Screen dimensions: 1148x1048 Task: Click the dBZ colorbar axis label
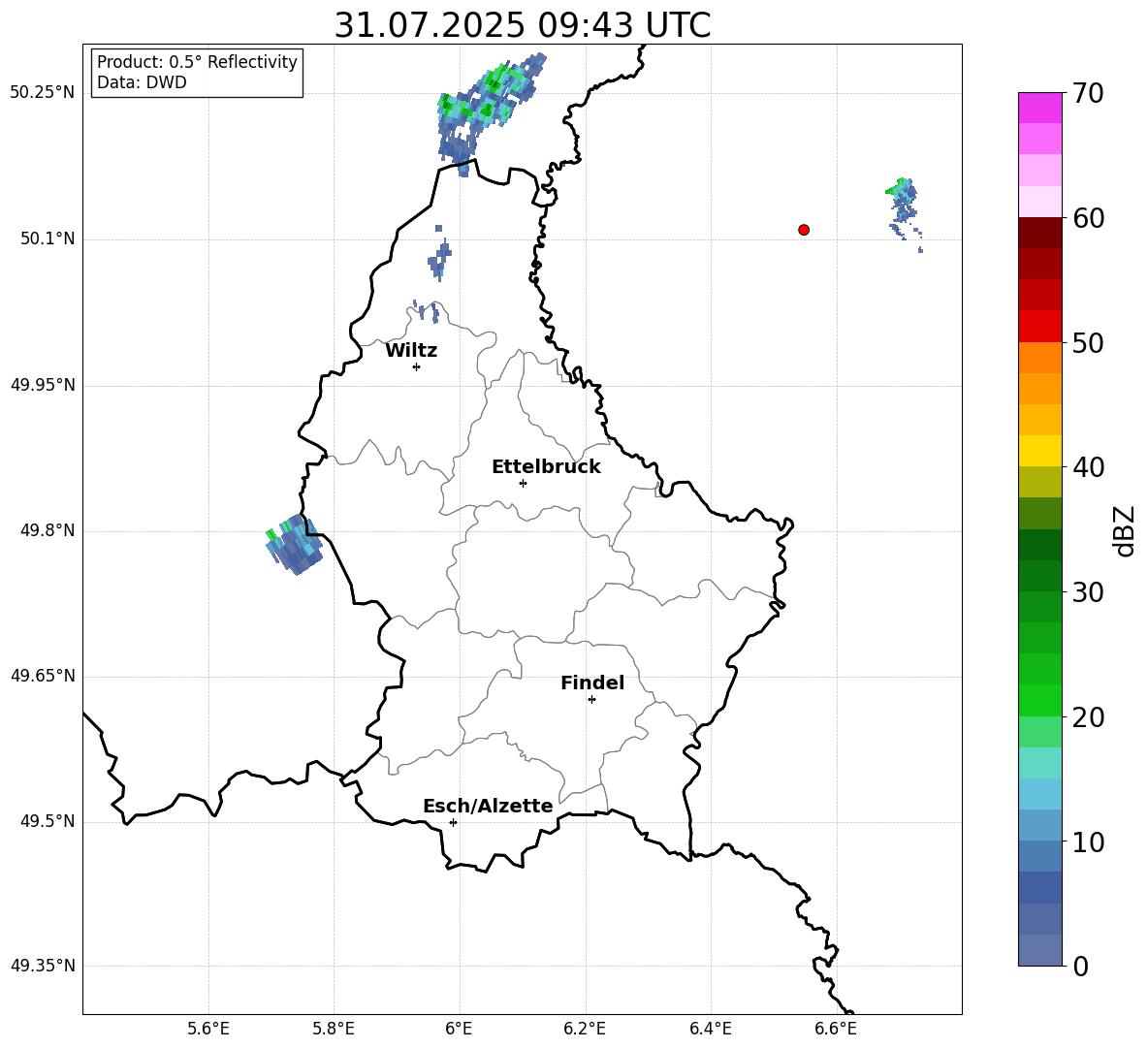pos(1124,530)
